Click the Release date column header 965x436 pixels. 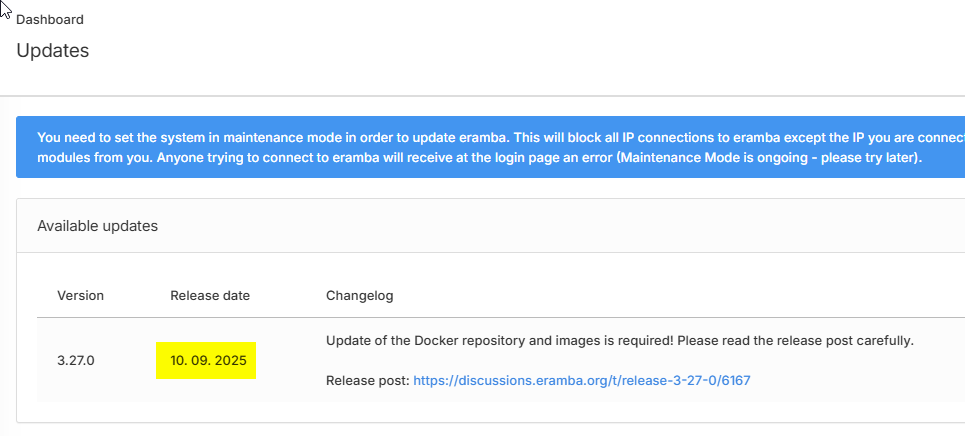click(210, 296)
